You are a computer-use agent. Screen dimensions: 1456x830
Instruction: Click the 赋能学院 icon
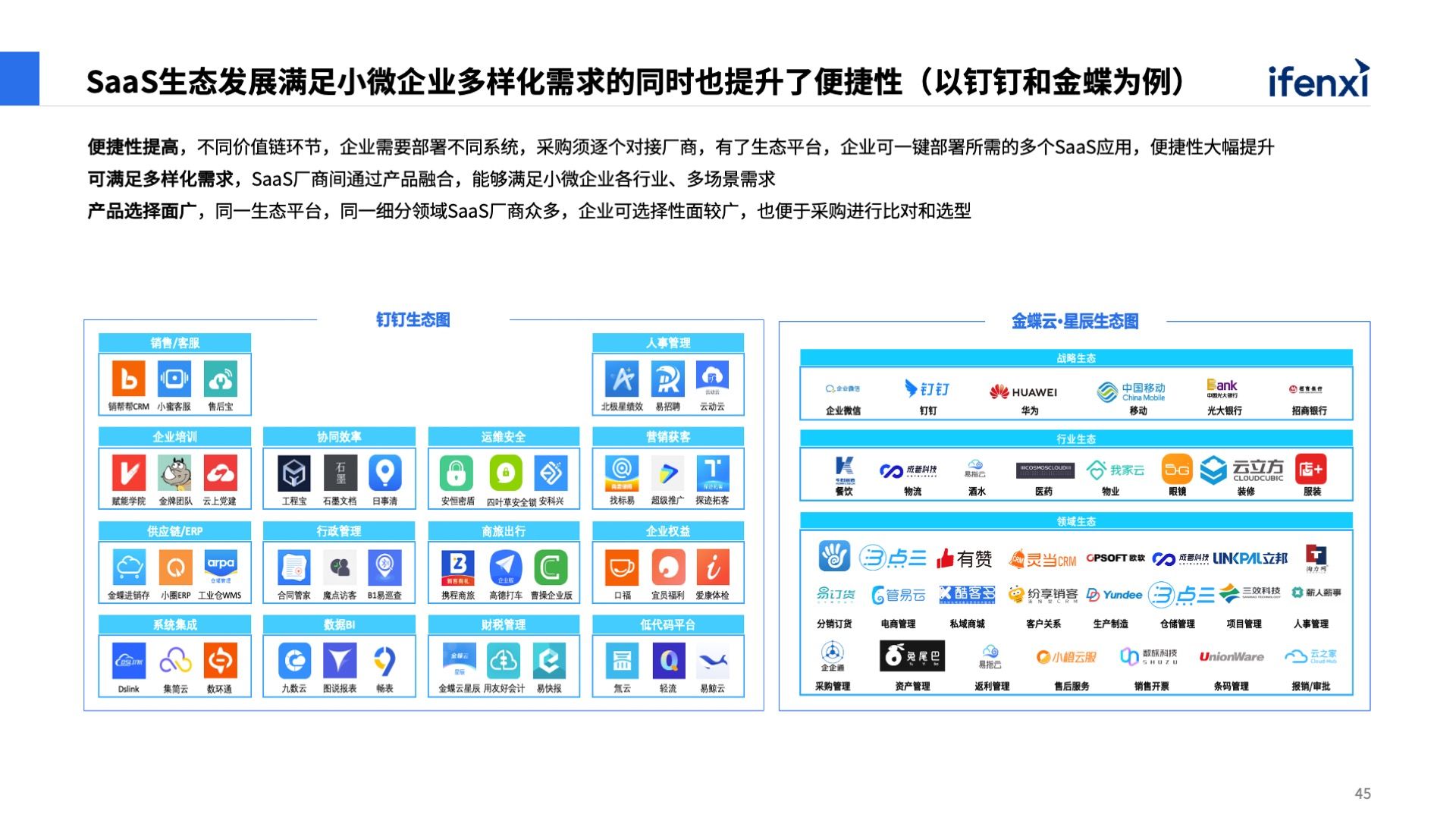pos(129,473)
